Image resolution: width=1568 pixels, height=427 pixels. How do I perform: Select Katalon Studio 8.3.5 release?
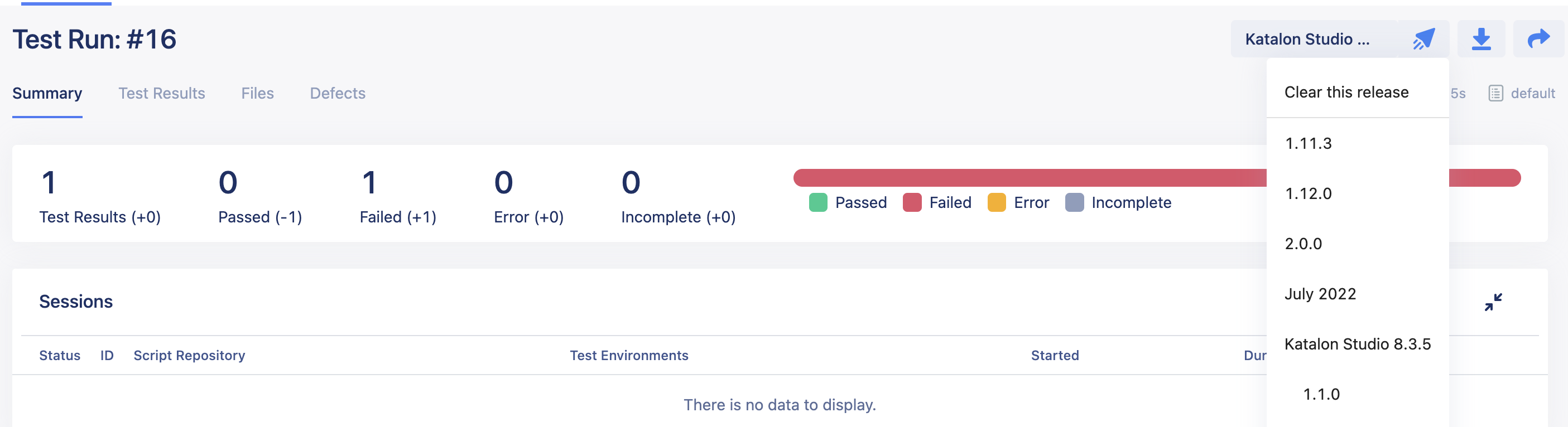point(1358,344)
